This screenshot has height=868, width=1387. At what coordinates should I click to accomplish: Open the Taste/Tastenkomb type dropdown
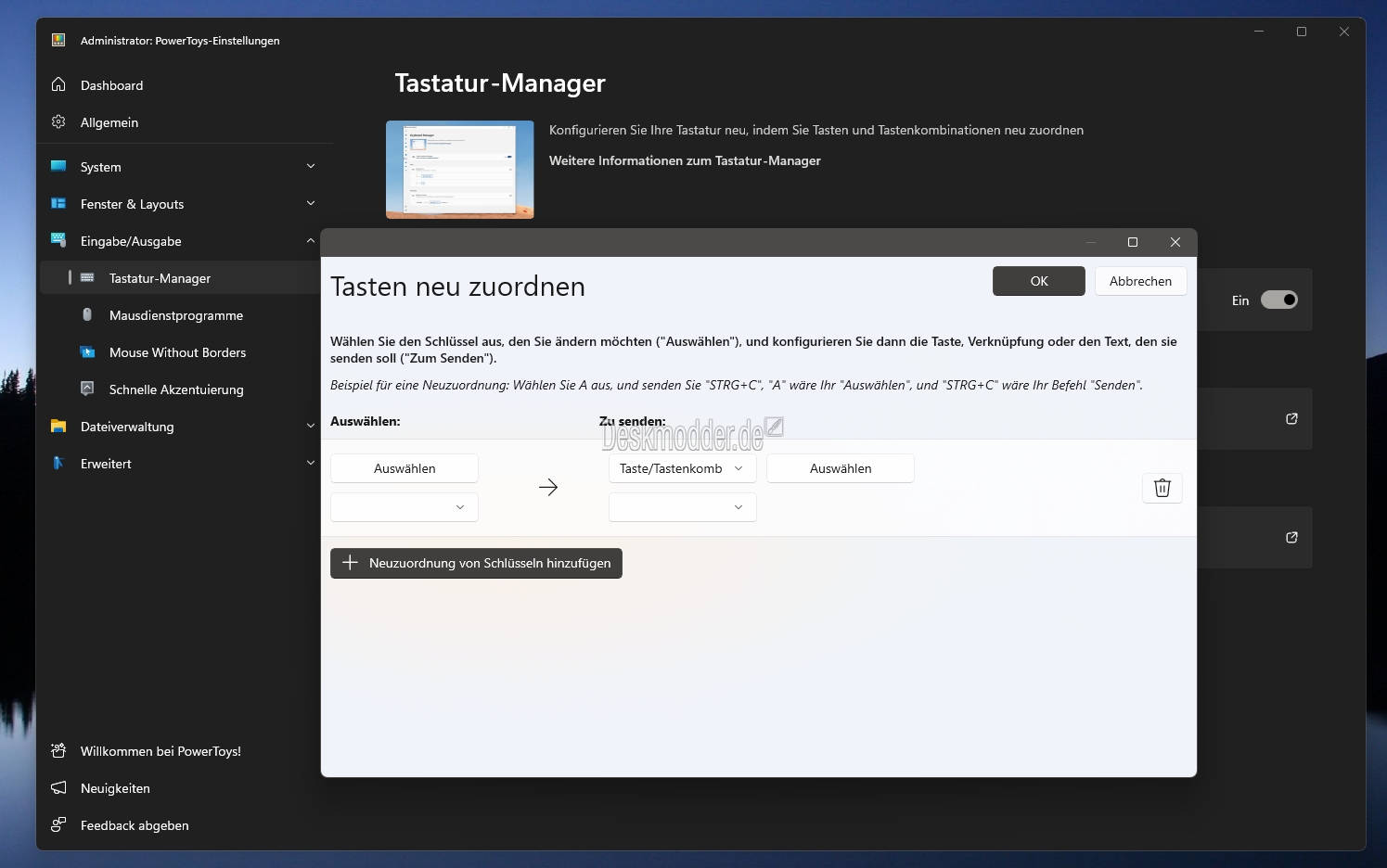(x=683, y=468)
